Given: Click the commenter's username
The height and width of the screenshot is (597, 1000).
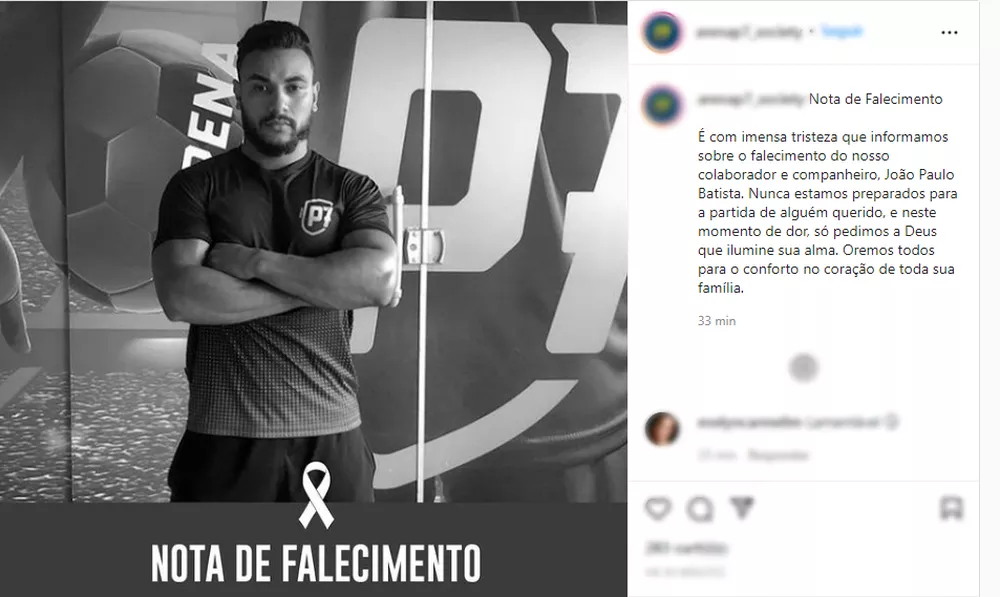Looking at the screenshot, I should click(x=749, y=422).
